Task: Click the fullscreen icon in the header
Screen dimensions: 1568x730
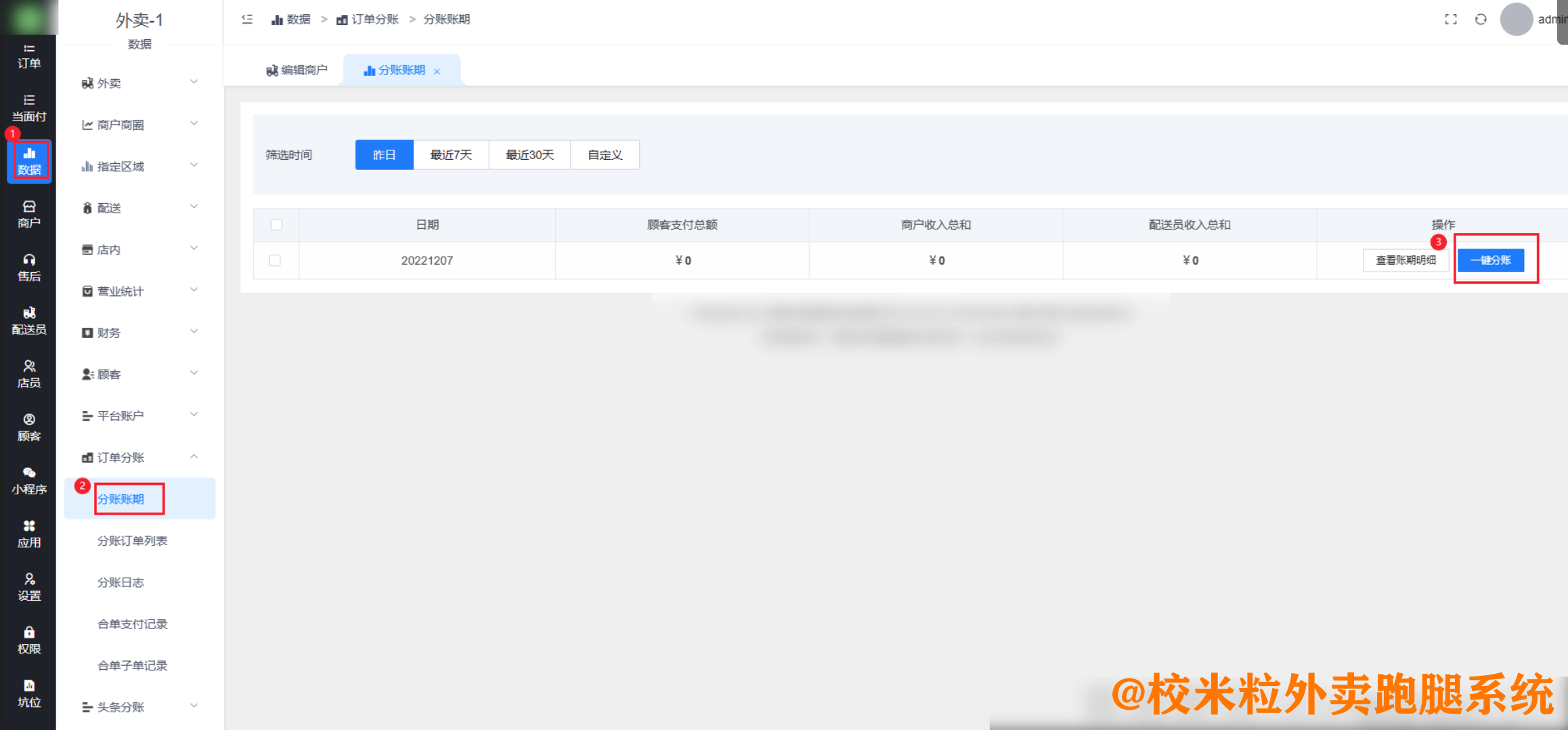Action: [x=1450, y=19]
